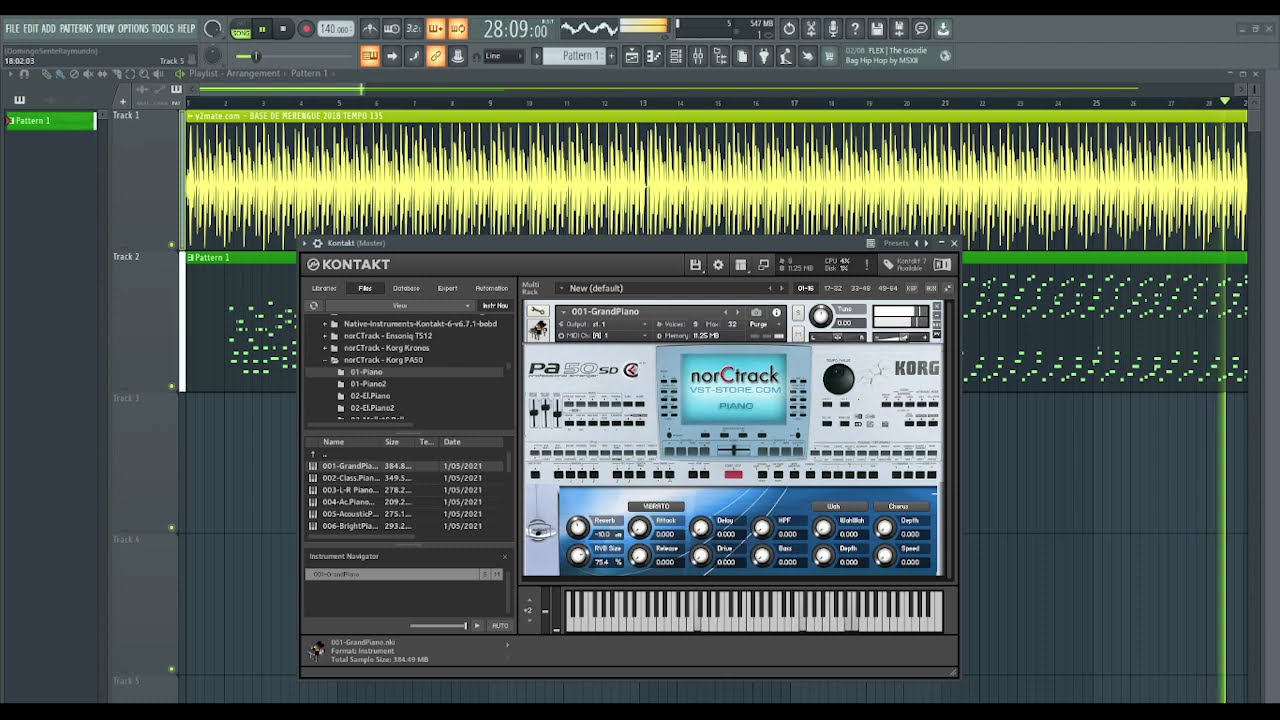The width and height of the screenshot is (1280, 720).
Task: Click the Play/Pause transport button
Action: tap(262, 29)
